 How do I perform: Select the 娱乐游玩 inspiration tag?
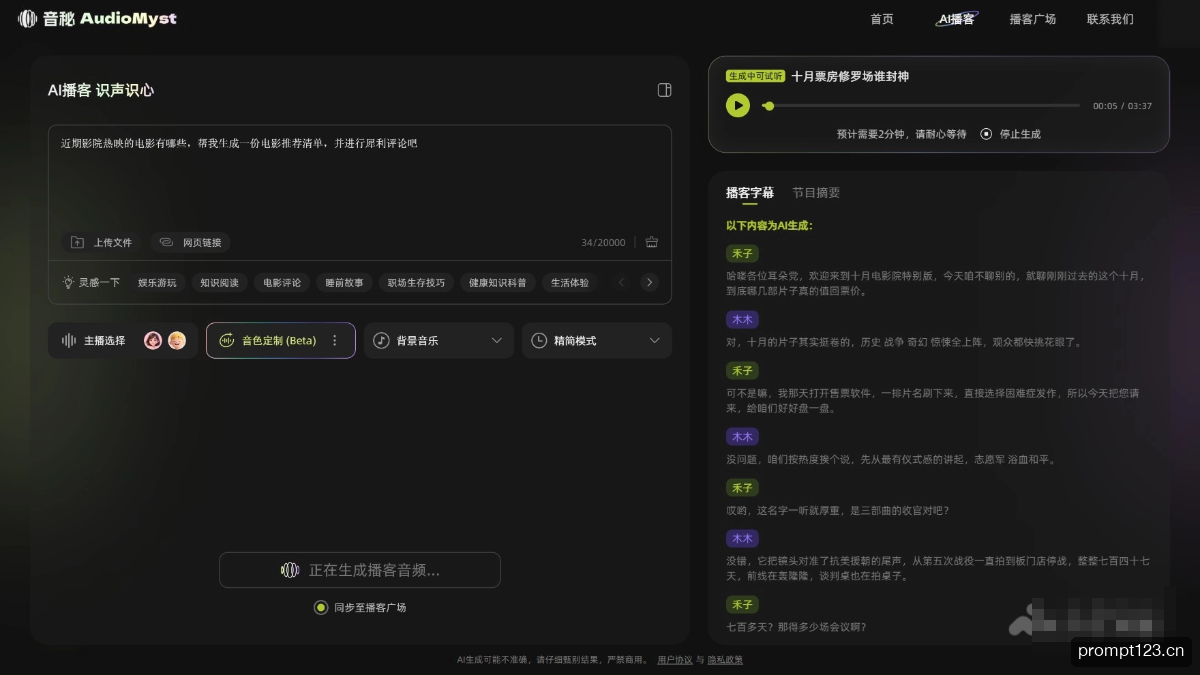click(x=157, y=283)
